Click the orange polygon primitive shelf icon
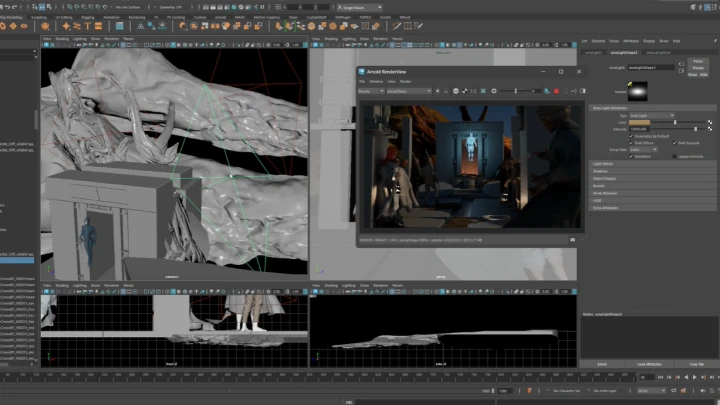This screenshot has height=405, width=720. (x=45, y=26)
